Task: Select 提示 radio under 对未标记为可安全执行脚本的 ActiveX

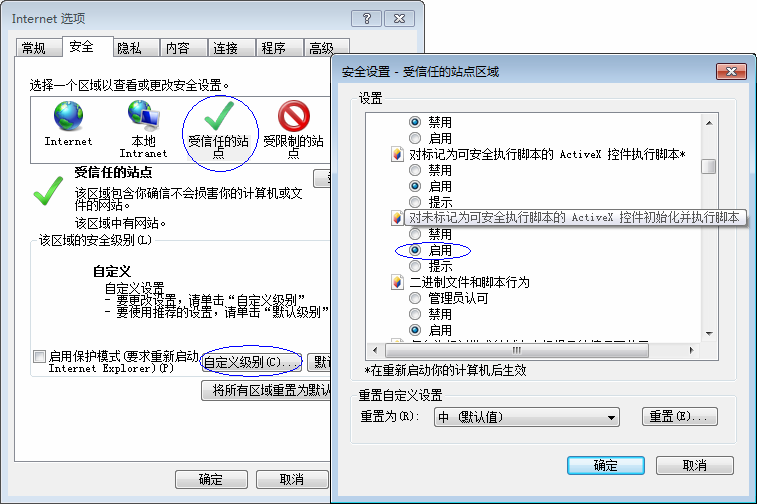Action: (415, 266)
